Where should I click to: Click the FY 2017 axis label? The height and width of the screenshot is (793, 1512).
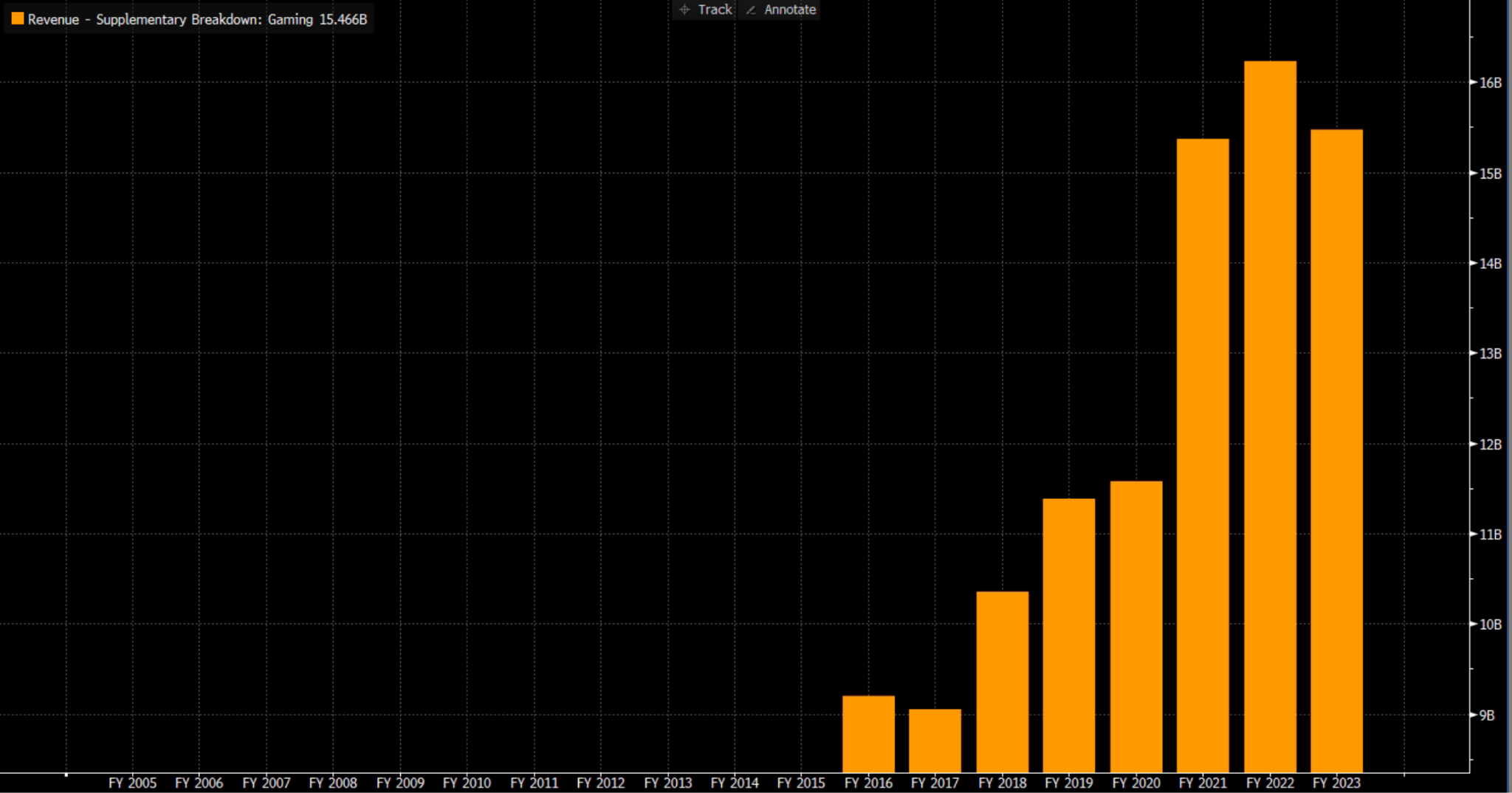tap(935, 783)
